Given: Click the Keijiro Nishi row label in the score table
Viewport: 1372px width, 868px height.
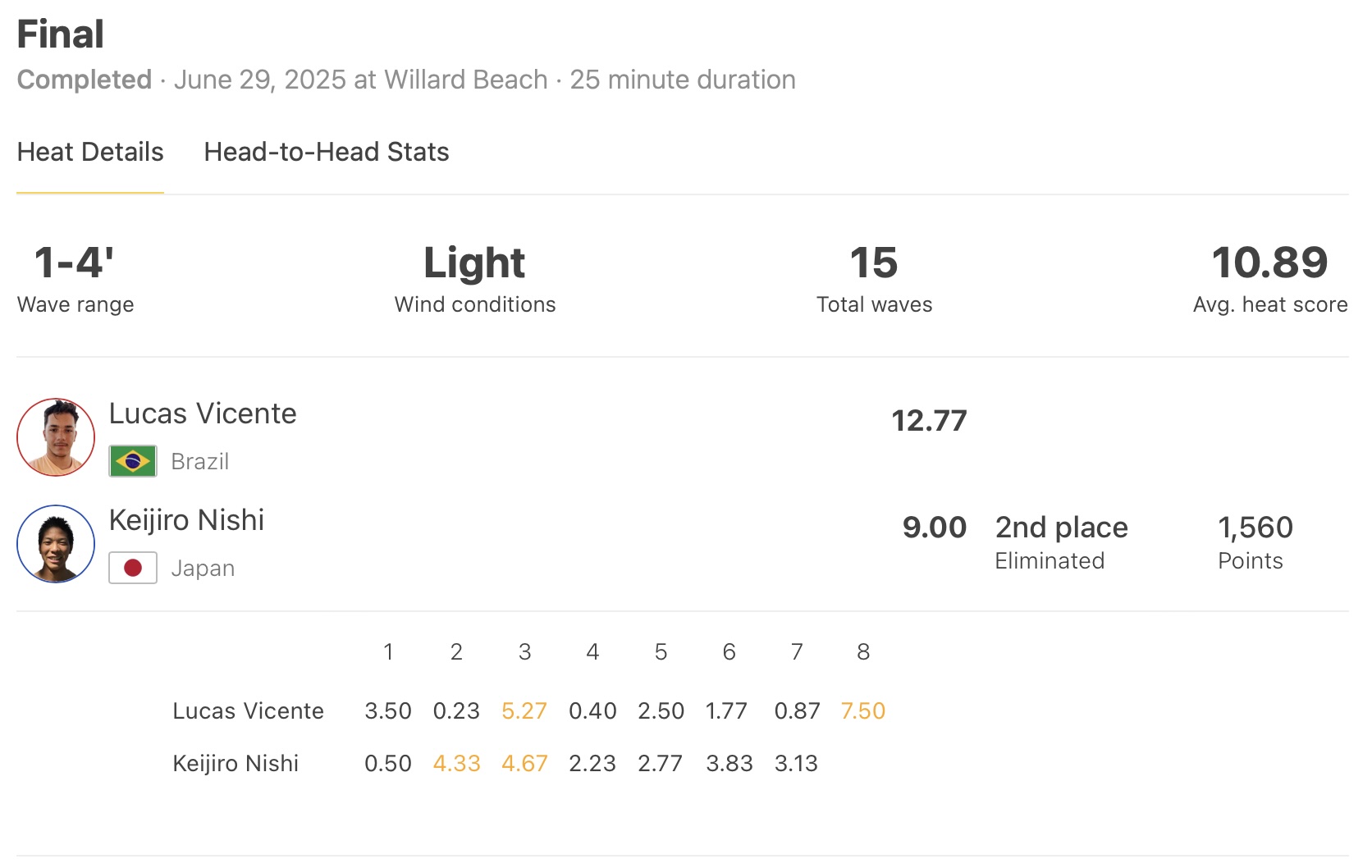Looking at the screenshot, I should coord(236,763).
